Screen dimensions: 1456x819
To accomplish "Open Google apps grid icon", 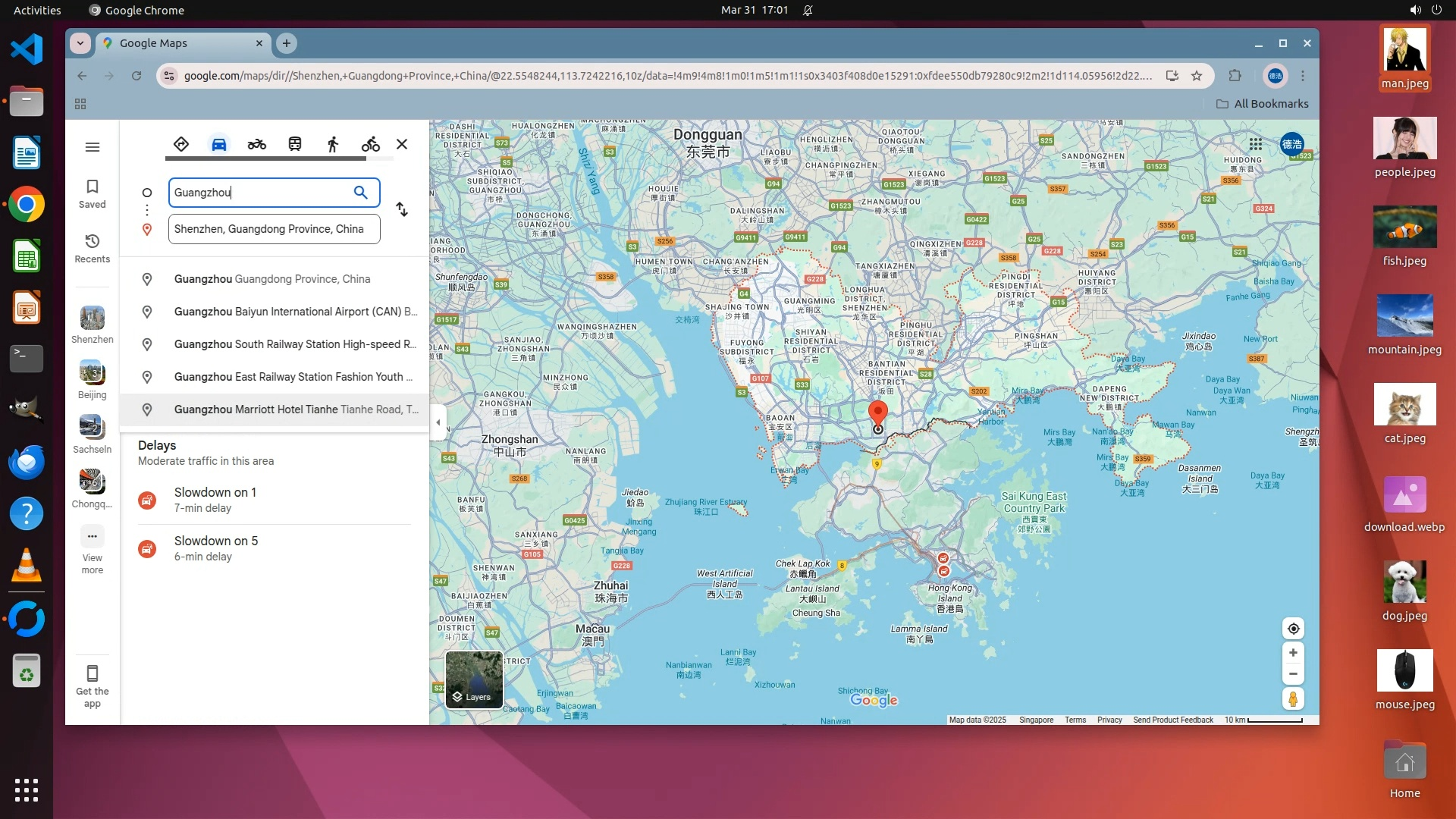I will click(x=1256, y=144).
